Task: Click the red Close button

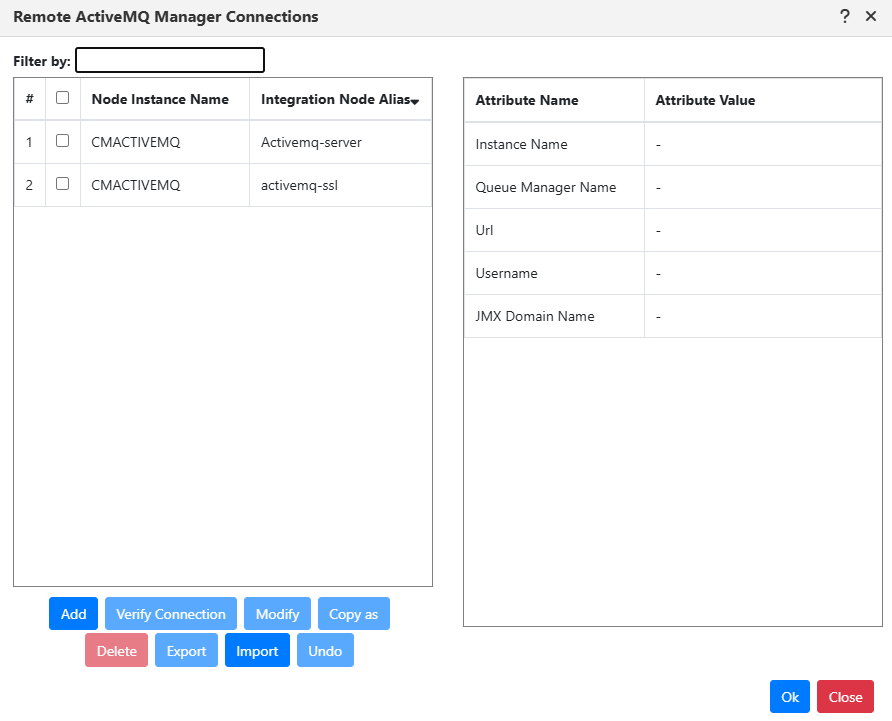Action: 845,697
